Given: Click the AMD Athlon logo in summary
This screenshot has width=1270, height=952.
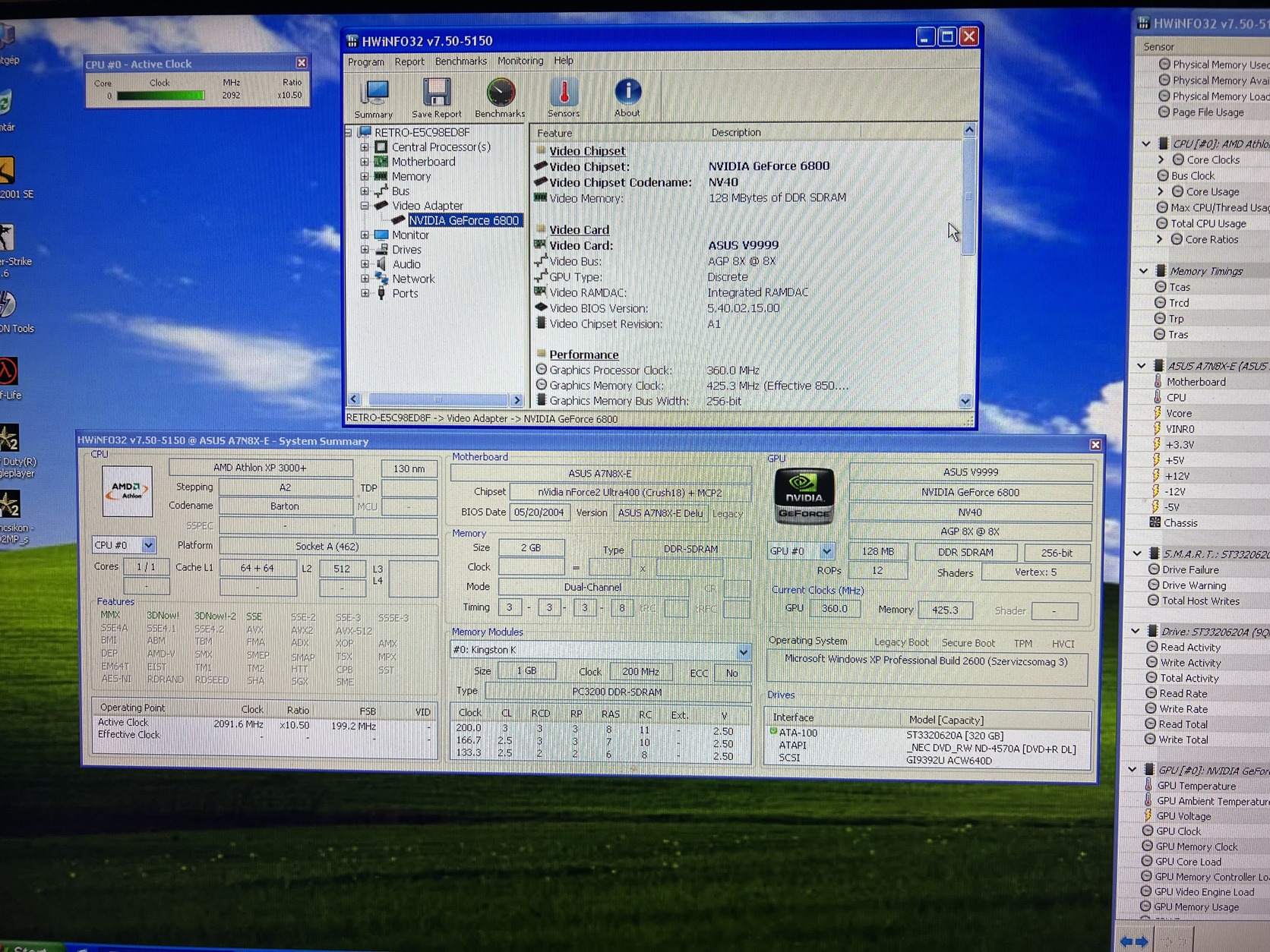Looking at the screenshot, I should tap(127, 491).
